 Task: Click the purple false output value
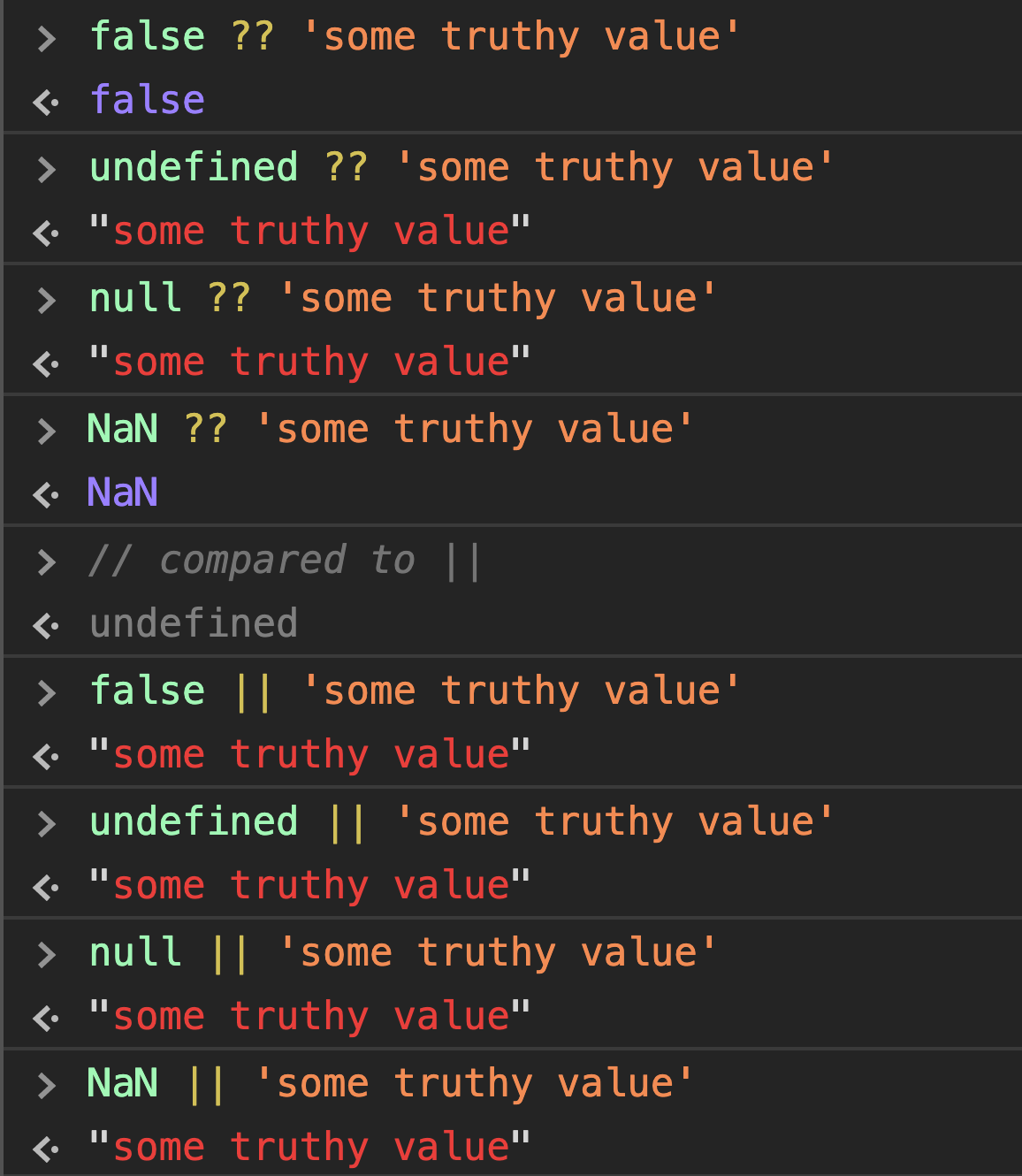click(x=148, y=100)
